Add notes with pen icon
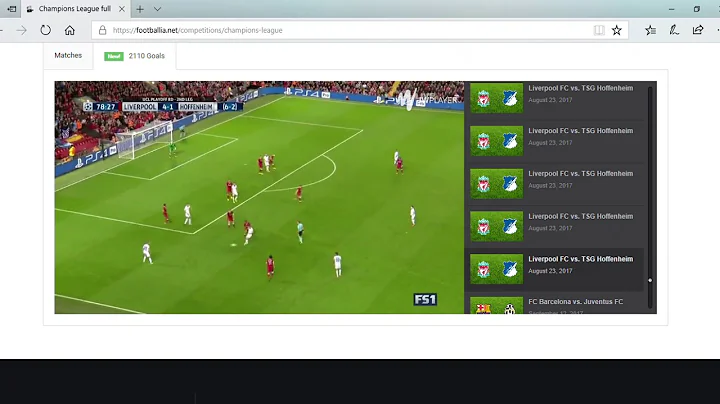 (x=674, y=30)
